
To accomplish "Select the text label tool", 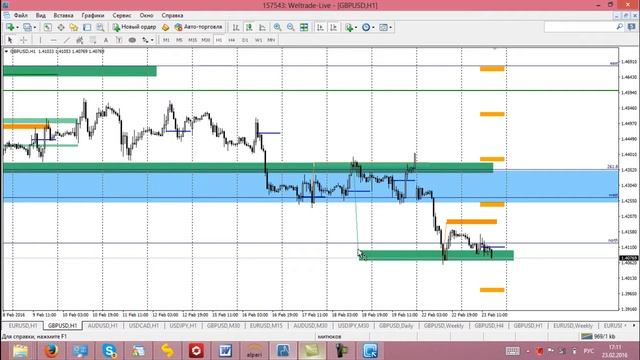I will [119, 40].
